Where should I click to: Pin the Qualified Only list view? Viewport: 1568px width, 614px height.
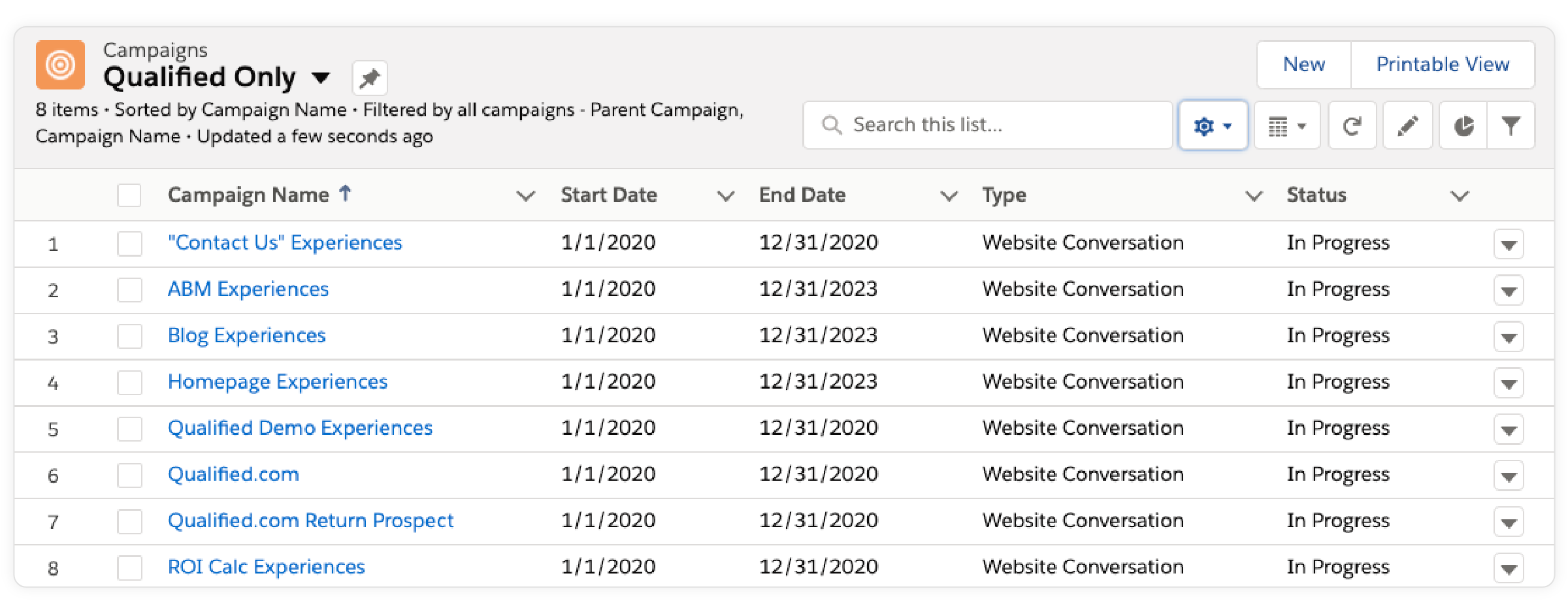[x=369, y=77]
